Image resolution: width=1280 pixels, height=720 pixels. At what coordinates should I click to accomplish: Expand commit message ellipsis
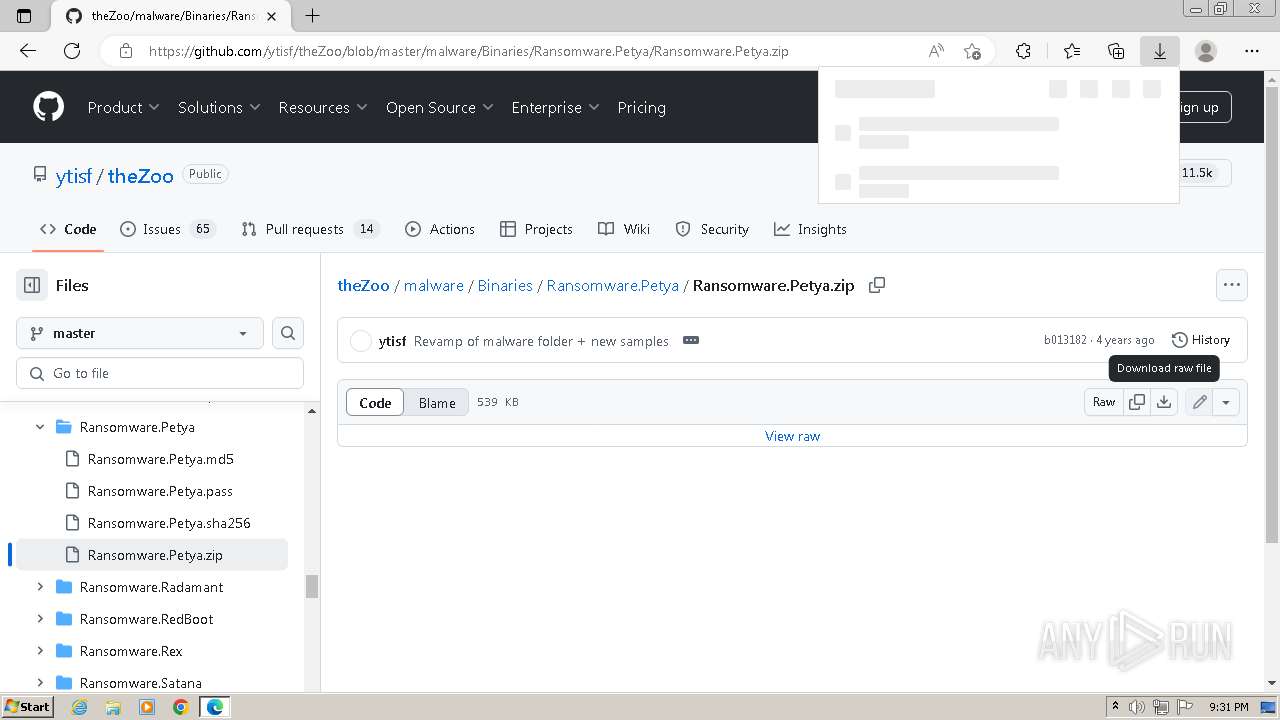[690, 341]
